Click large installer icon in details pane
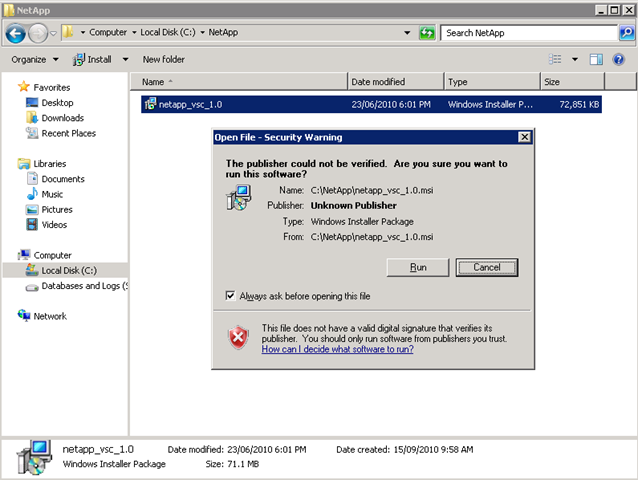The height and width of the screenshot is (480, 638). click(x=34, y=457)
